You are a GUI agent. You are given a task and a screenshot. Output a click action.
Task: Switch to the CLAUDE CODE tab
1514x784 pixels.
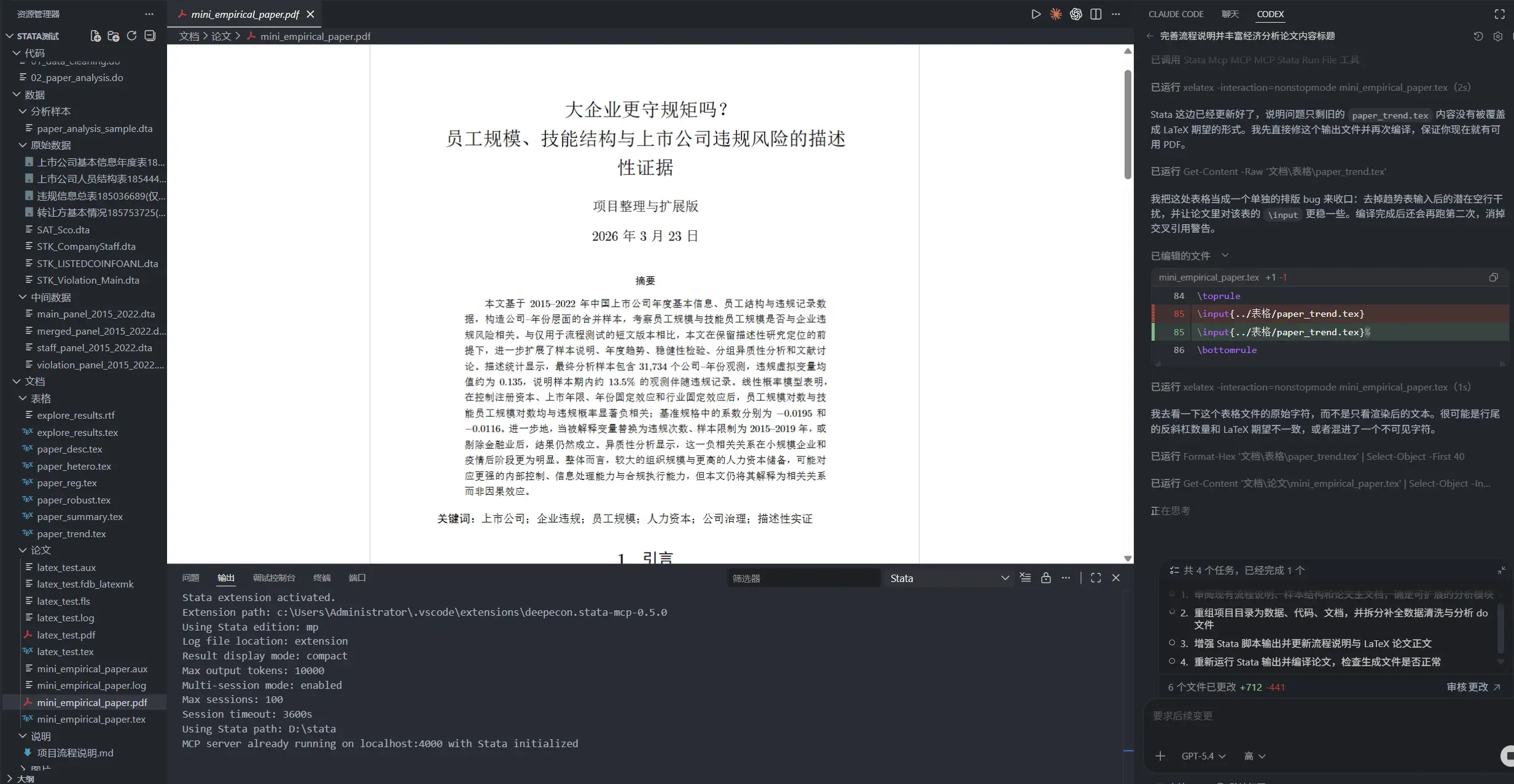point(1176,14)
